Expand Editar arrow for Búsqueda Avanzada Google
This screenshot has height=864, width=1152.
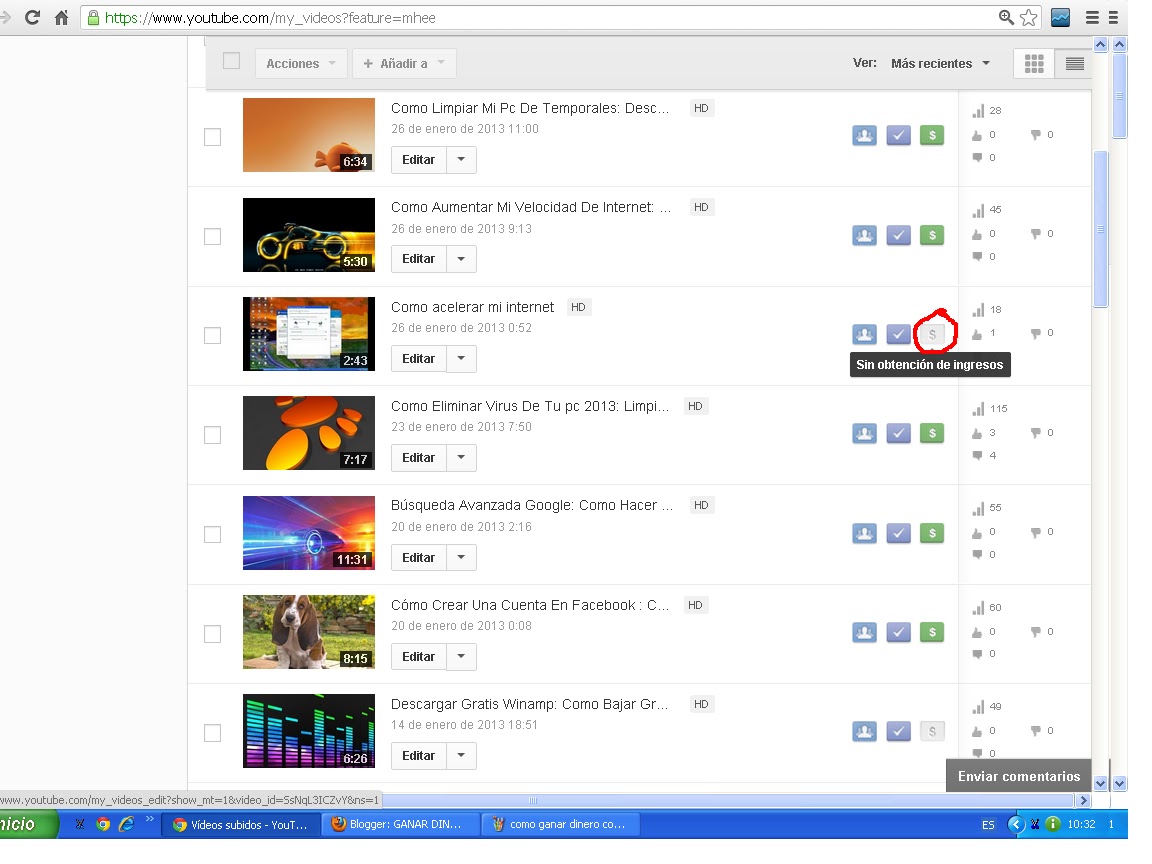[461, 558]
